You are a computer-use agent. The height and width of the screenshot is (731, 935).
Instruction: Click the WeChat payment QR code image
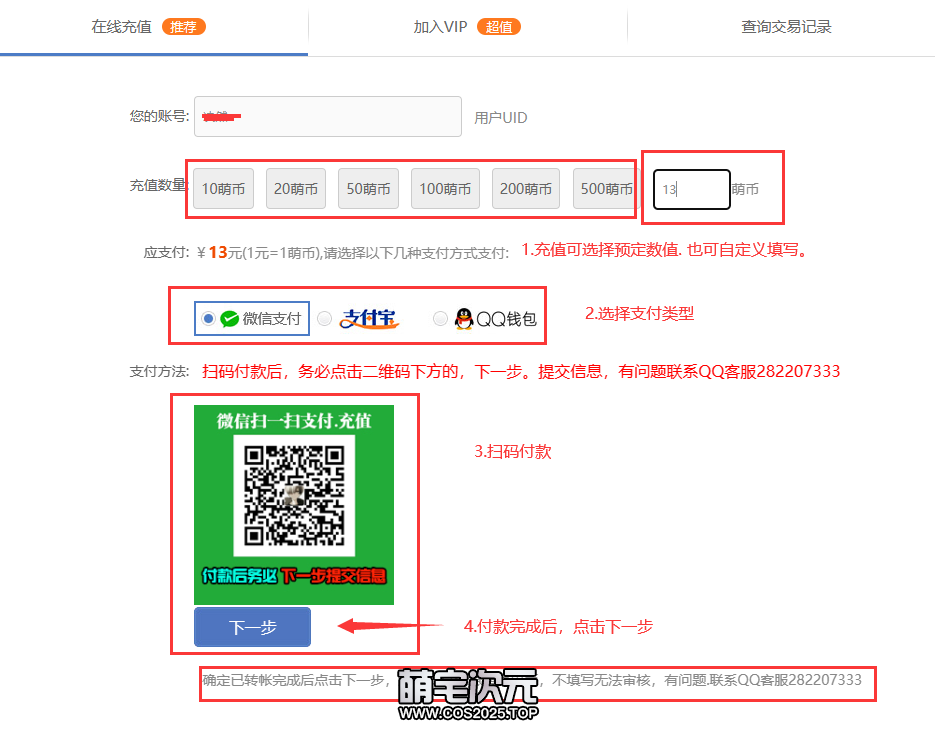coord(294,495)
